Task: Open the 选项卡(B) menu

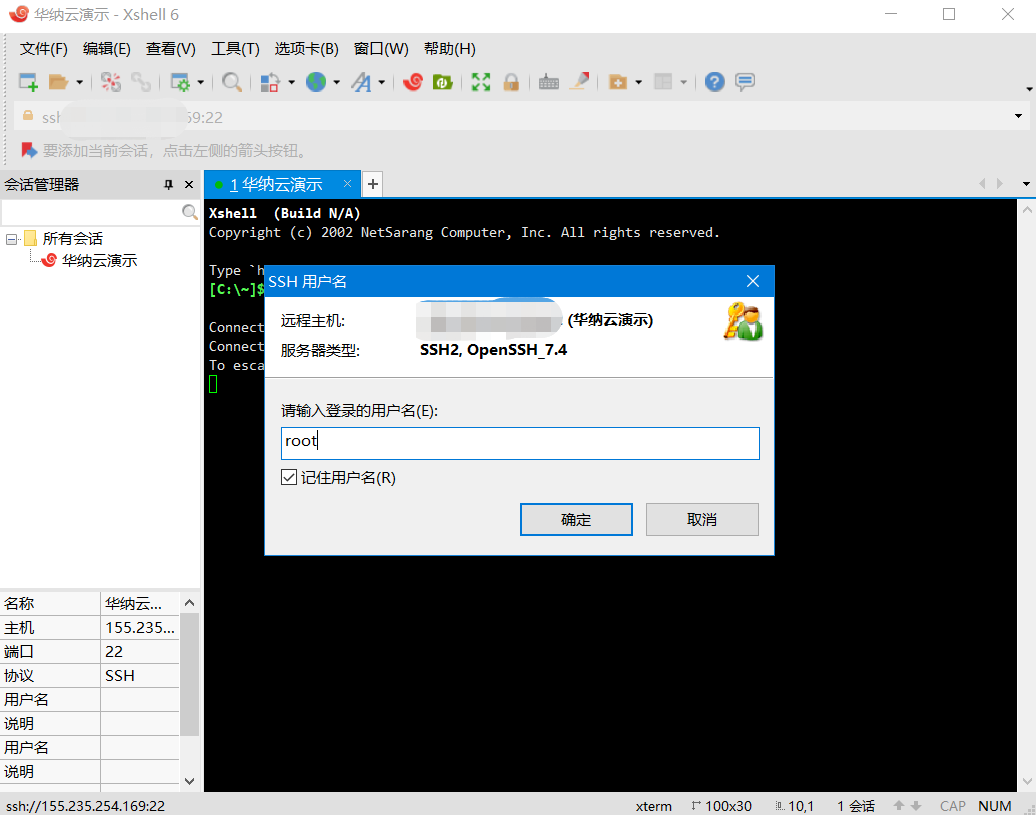Action: coord(307,49)
